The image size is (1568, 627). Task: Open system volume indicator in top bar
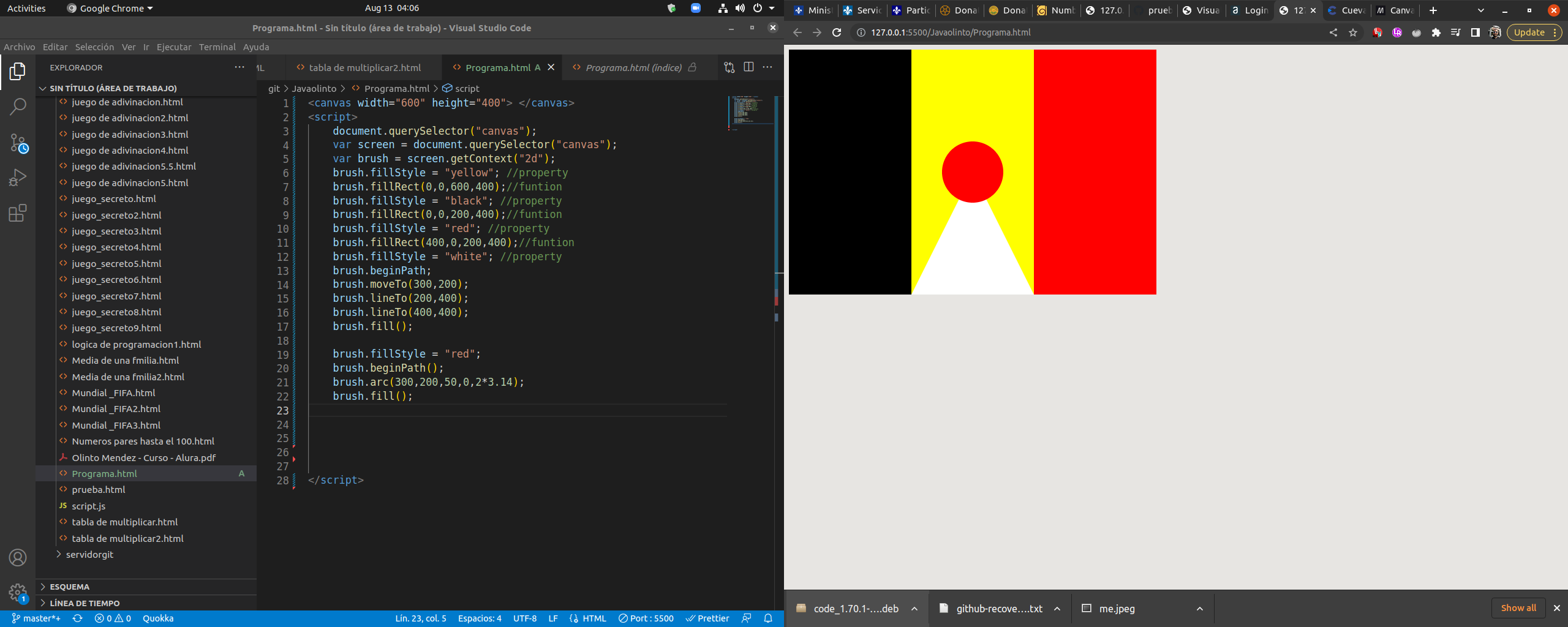[741, 8]
